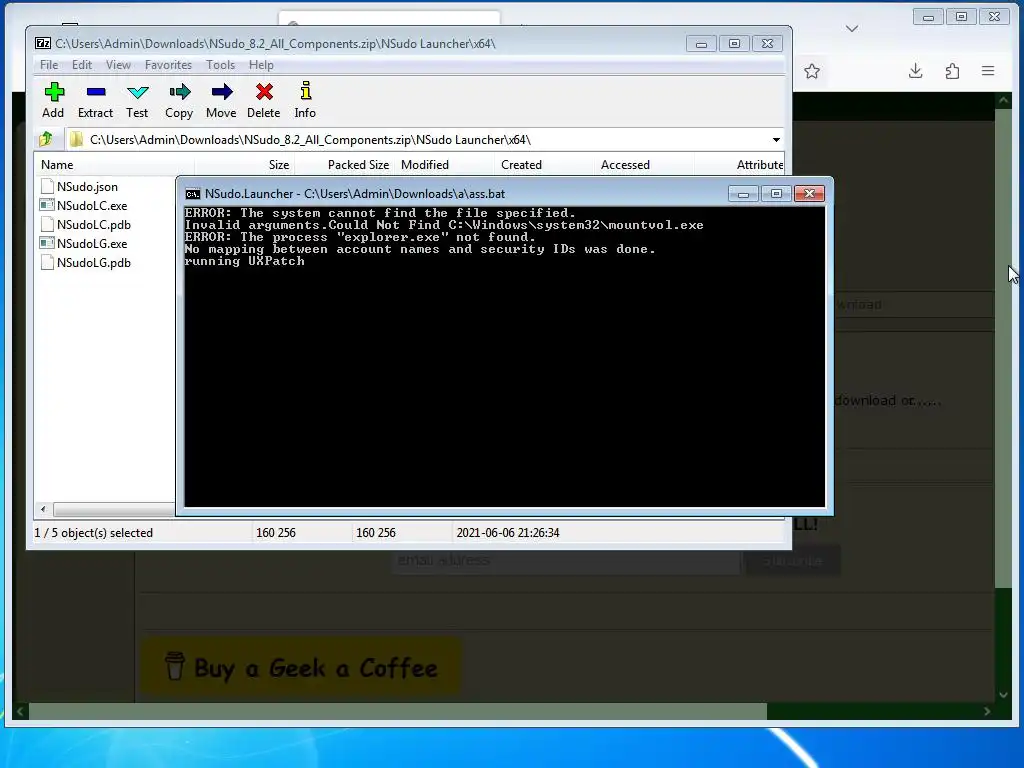This screenshot has width=1024, height=768.
Task: Go up one folder level in 7-Zip
Action: coord(46,139)
